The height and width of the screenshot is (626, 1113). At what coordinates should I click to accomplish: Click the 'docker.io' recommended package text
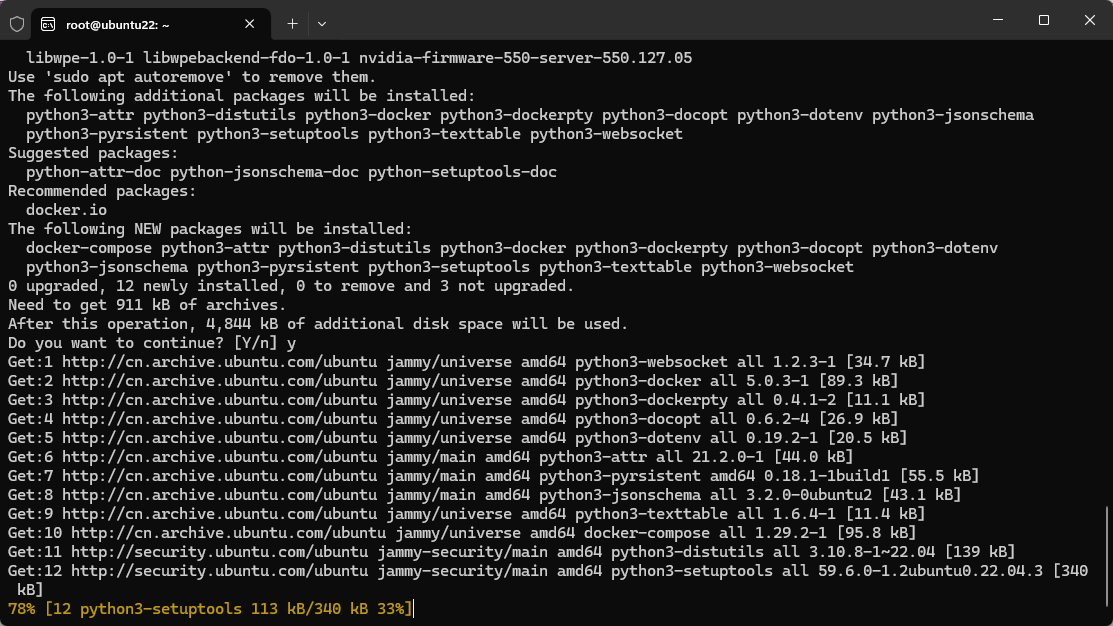67,210
